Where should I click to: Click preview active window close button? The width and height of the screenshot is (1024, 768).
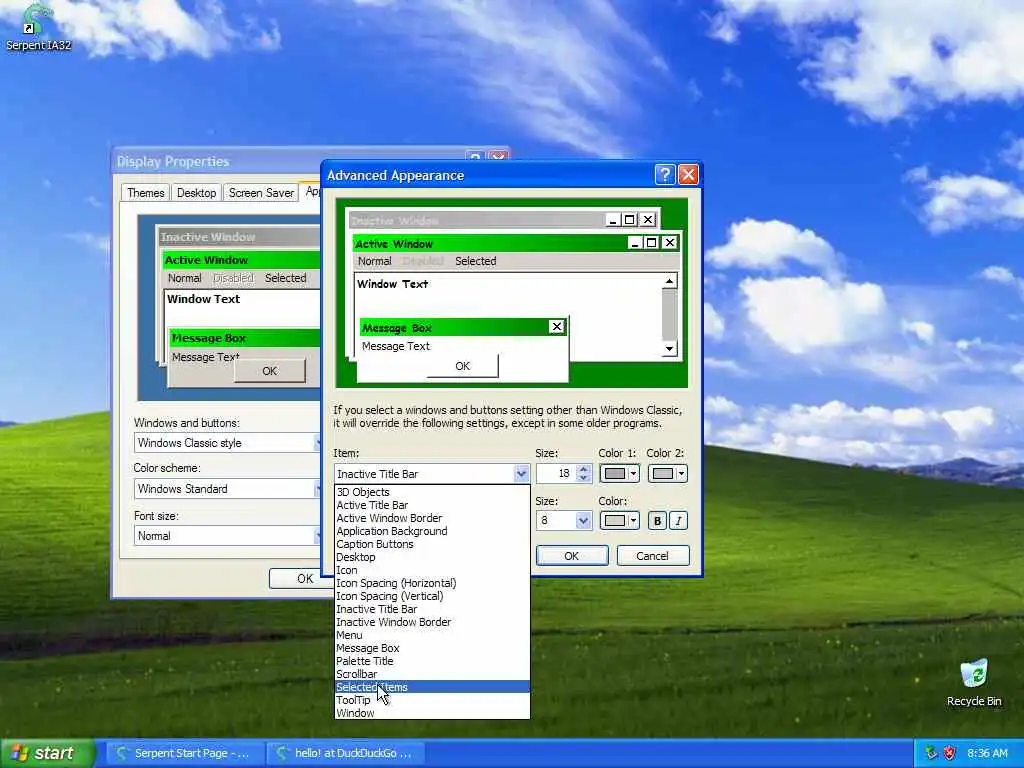[x=669, y=243]
